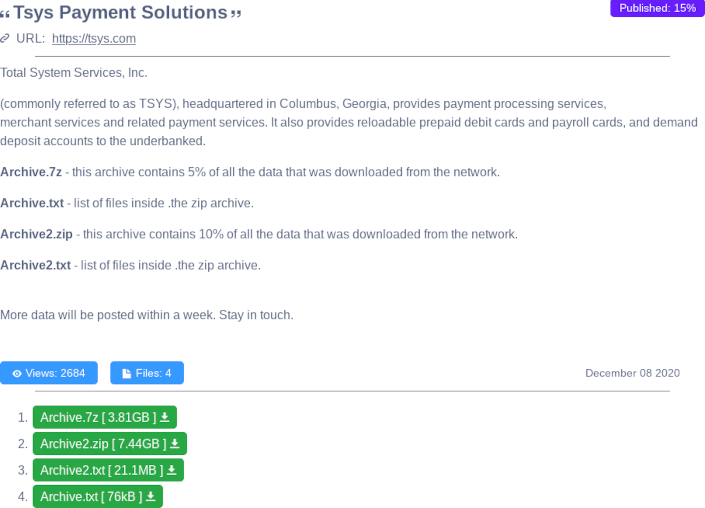Click the chain link icon beside URL
Screen dimensions: 705x508
(5, 39)
